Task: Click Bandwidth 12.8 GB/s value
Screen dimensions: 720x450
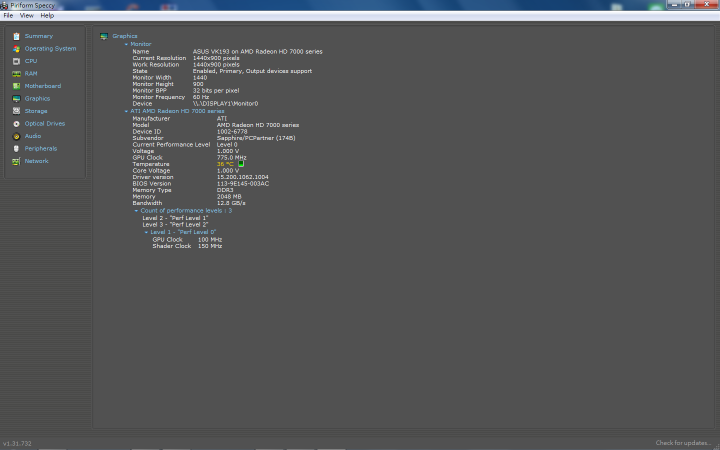Action: pyautogui.click(x=231, y=203)
